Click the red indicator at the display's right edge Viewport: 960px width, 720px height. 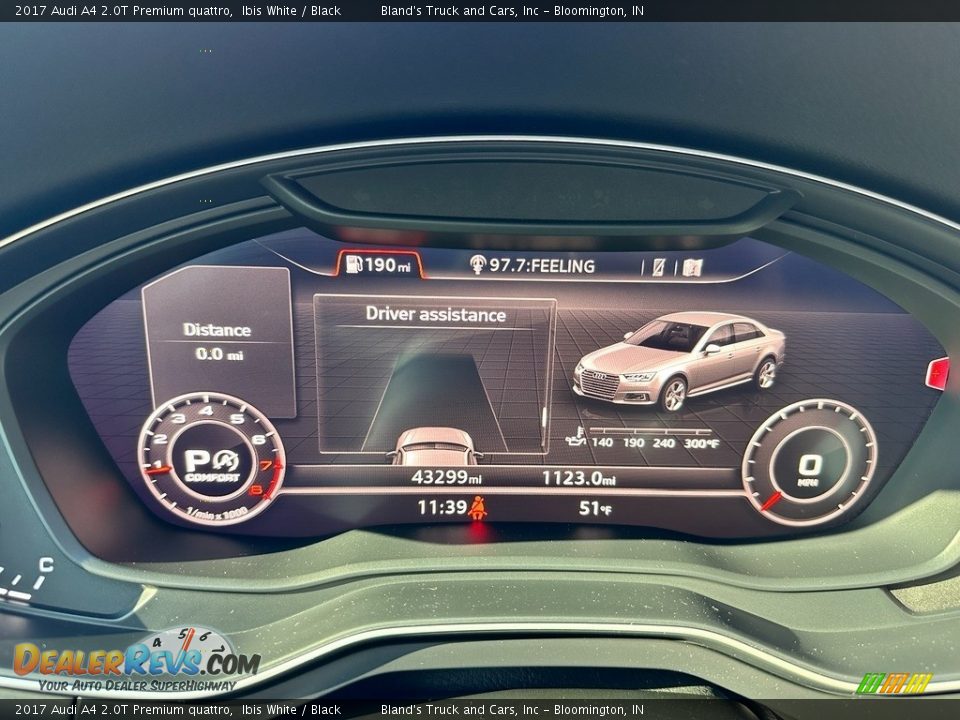937,373
